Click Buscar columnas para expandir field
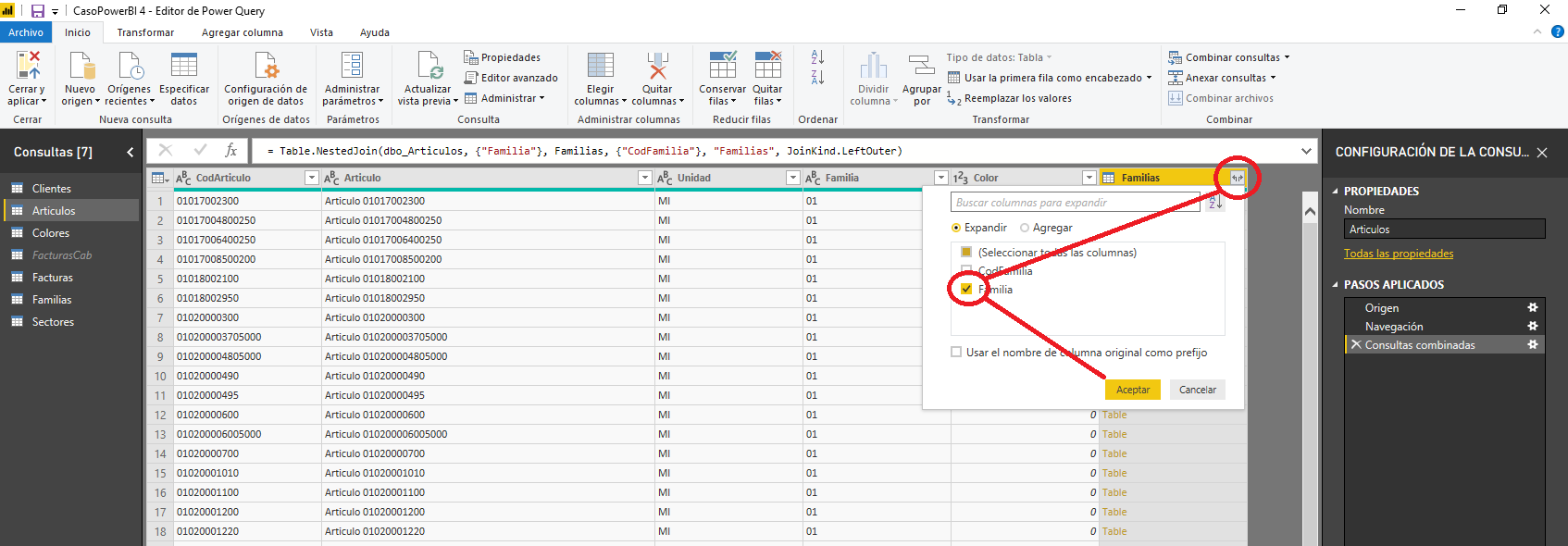 [1076, 202]
